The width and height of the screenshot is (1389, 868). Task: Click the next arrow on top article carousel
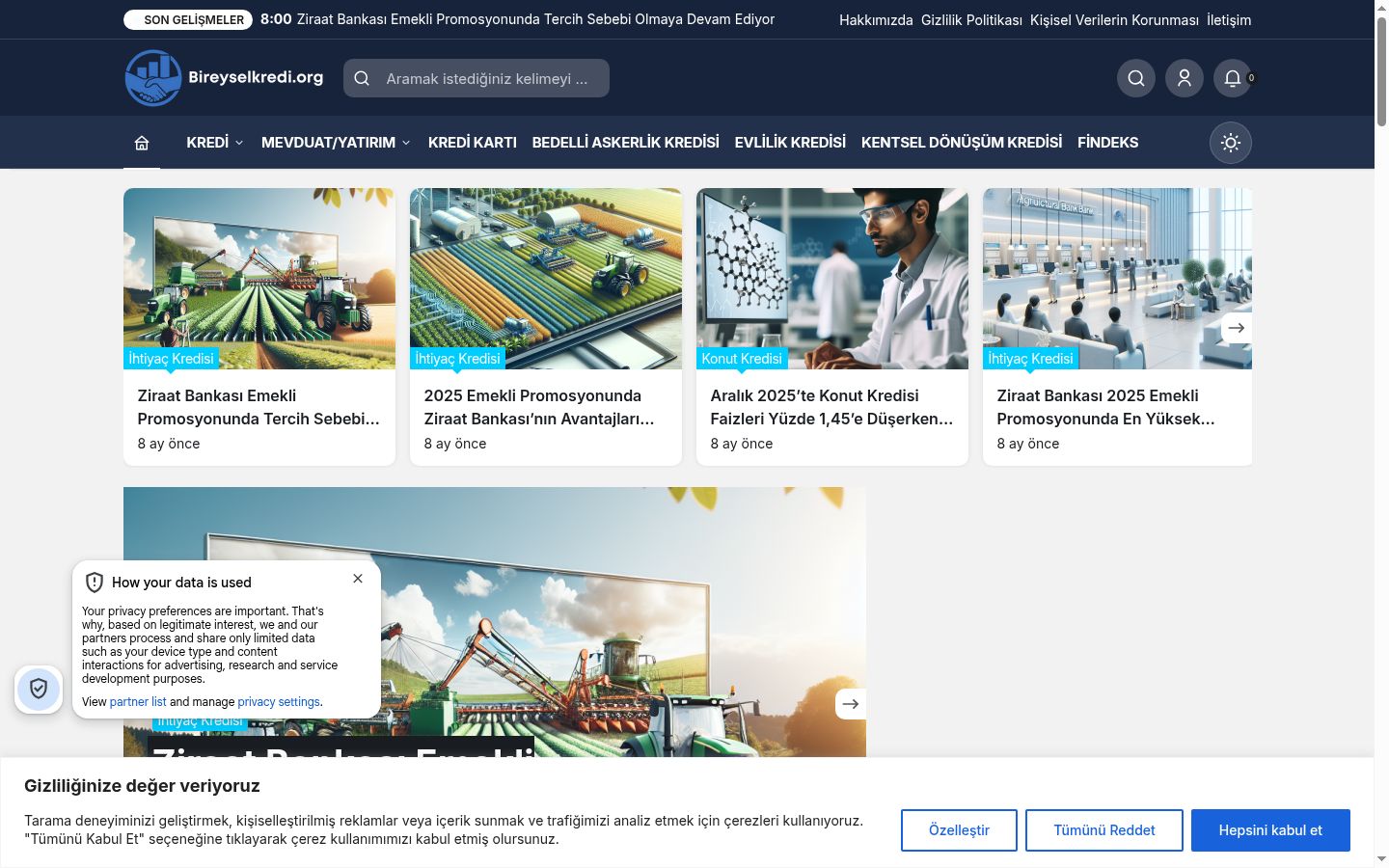[1237, 328]
